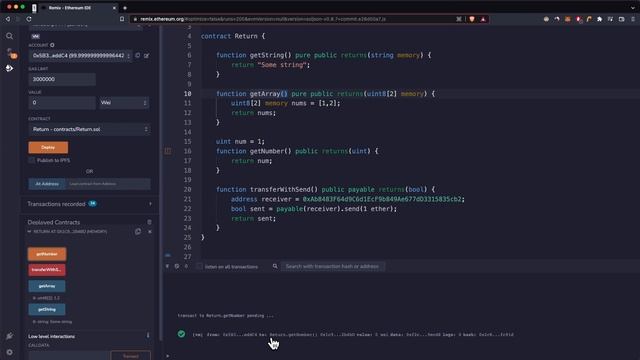Delete all deployed contracts with trash icon
This screenshot has width=640, height=360.
149,222
